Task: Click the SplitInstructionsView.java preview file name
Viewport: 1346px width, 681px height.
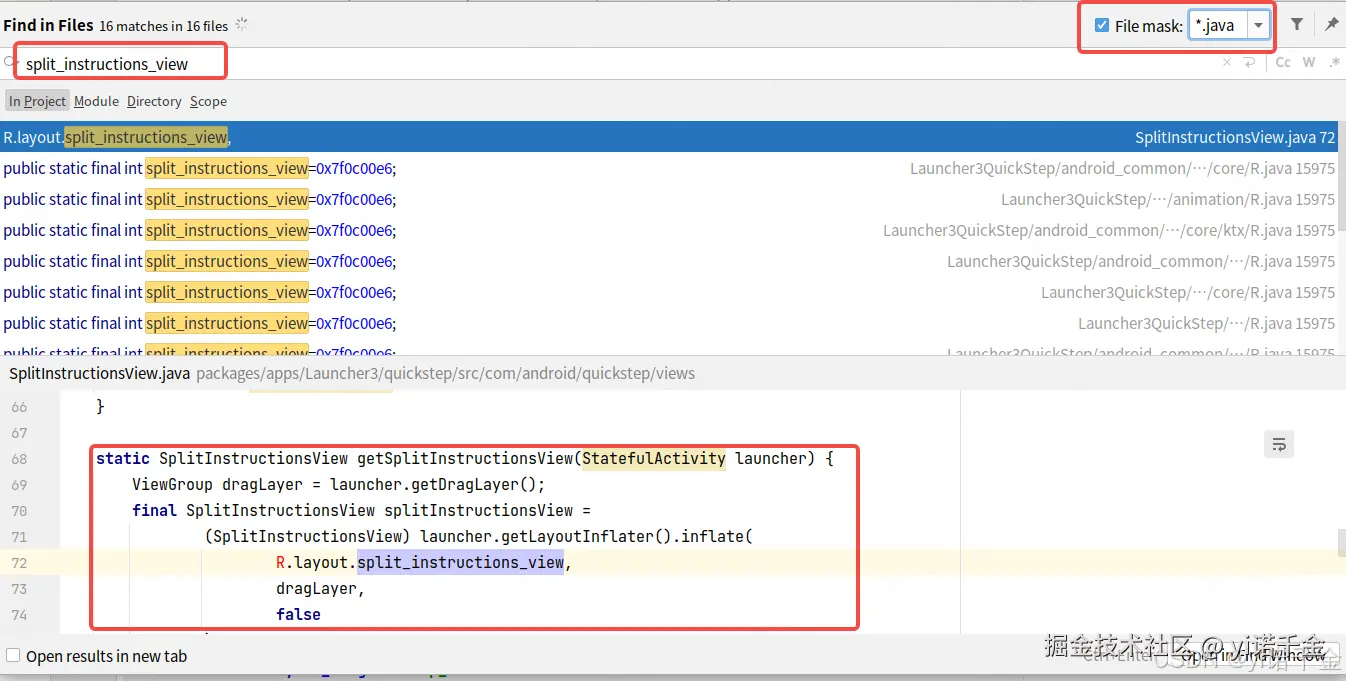Action: [99, 373]
